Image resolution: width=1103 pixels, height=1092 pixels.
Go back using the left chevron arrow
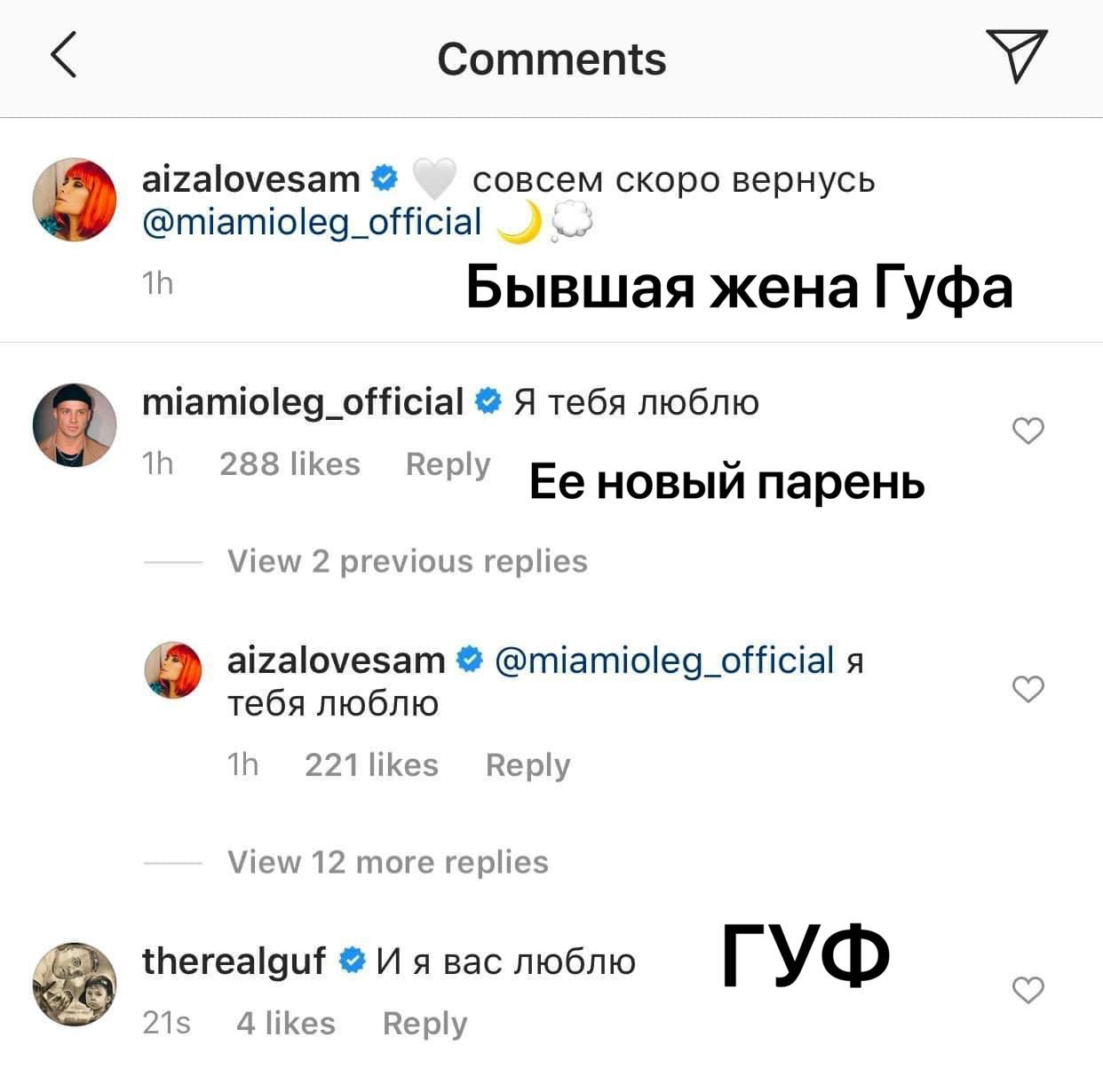[x=64, y=55]
